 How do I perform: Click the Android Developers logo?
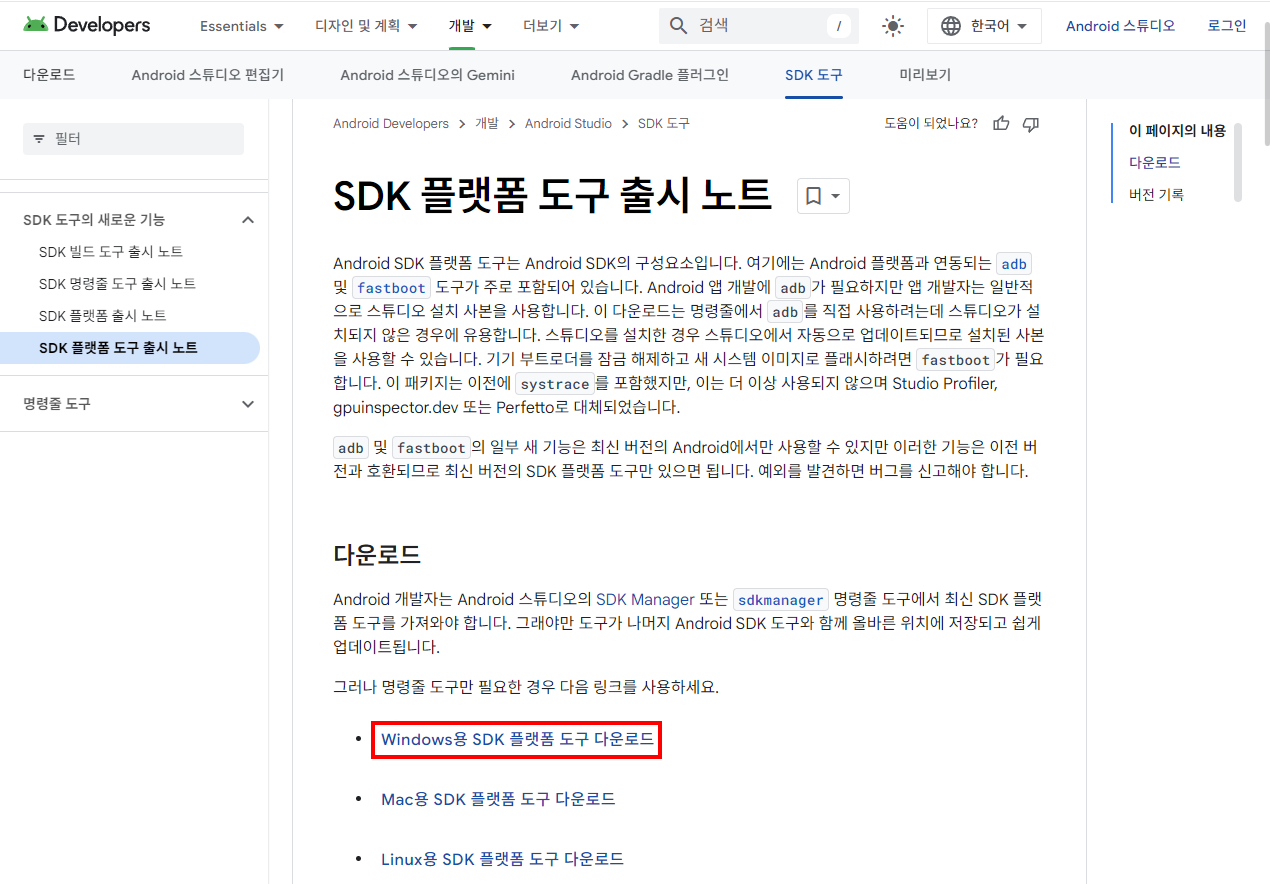point(86,25)
